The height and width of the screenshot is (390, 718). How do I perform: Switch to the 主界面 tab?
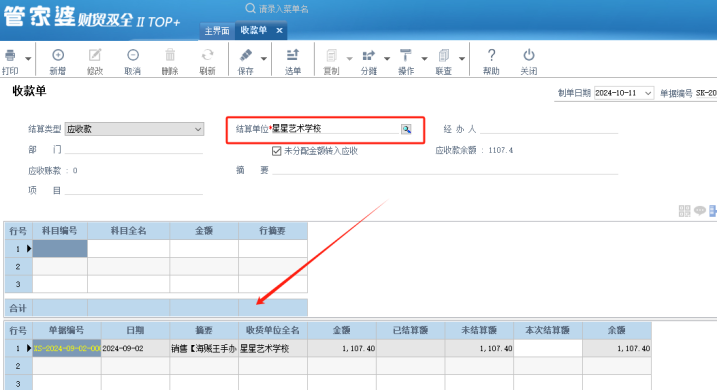(217, 31)
